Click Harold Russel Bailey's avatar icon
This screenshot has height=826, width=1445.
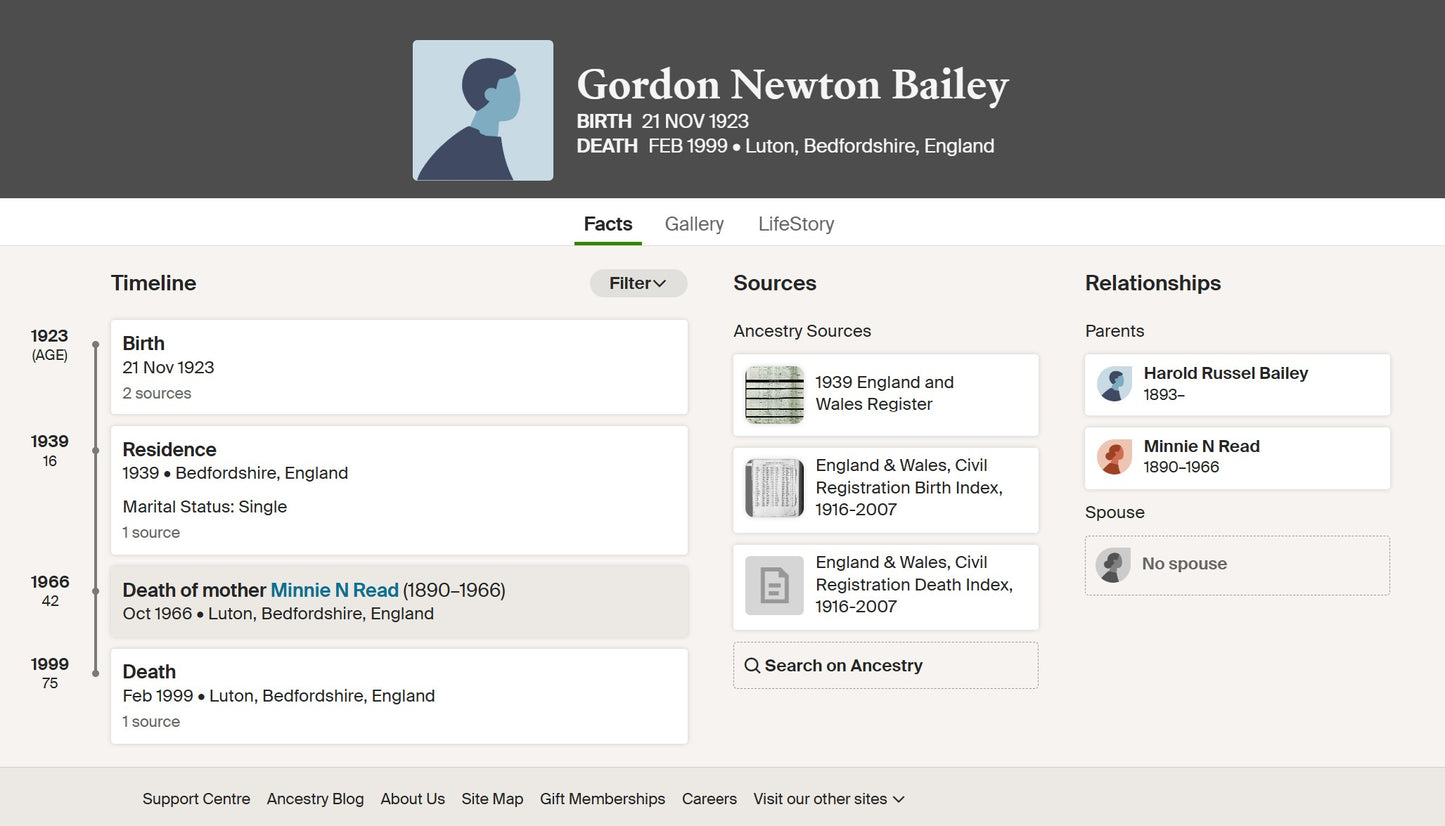[x=1113, y=384]
